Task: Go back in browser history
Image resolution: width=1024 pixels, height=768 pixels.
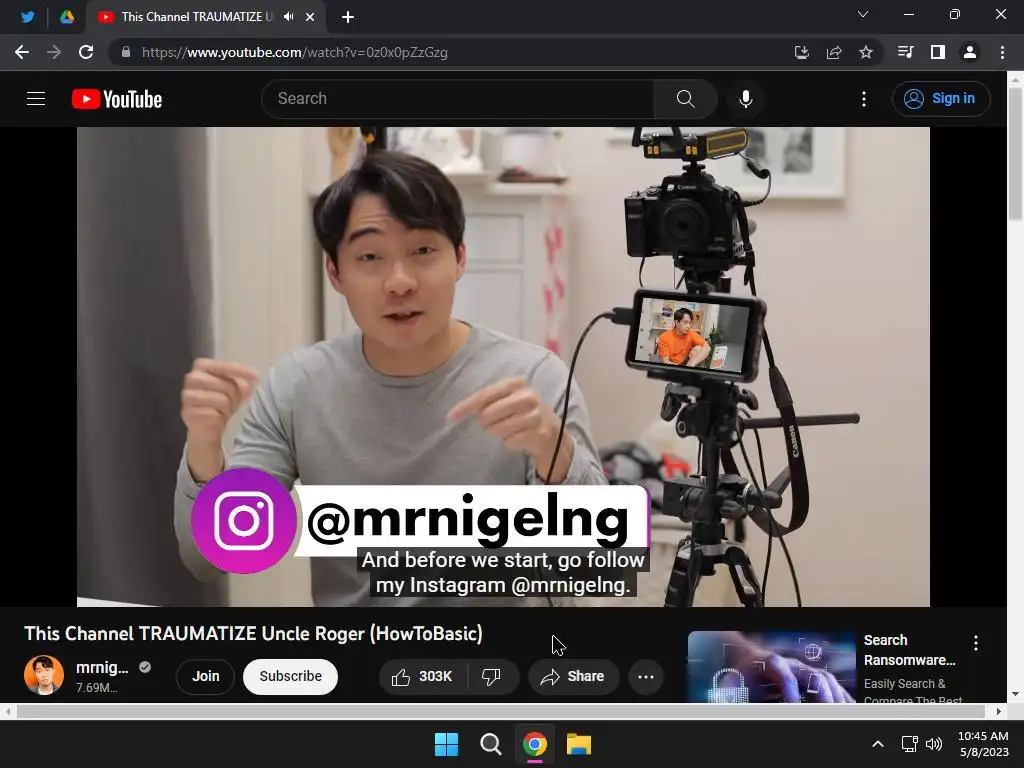Action: 22,52
